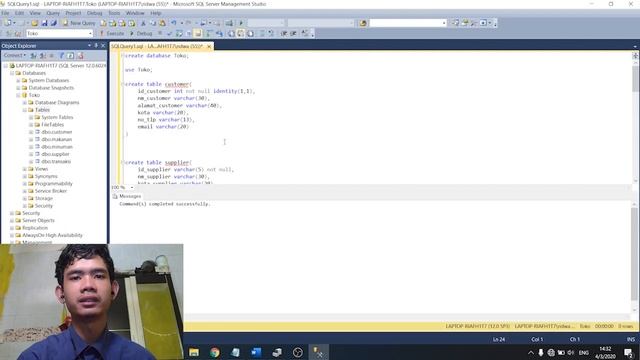Expand the System Databases folder
The height and width of the screenshot is (360, 640).
click(18, 80)
